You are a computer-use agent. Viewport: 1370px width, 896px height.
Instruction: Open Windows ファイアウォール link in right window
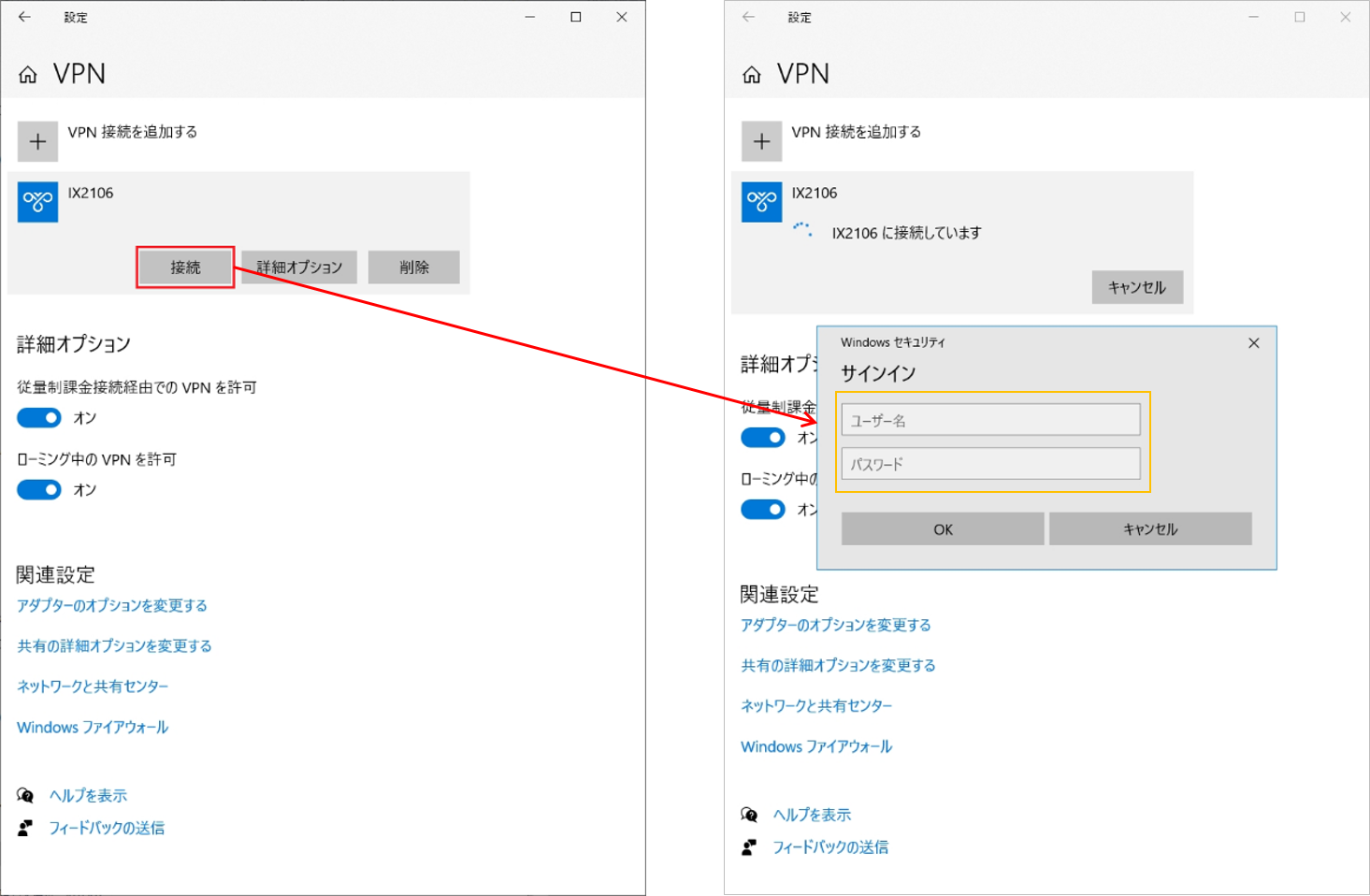tap(816, 747)
